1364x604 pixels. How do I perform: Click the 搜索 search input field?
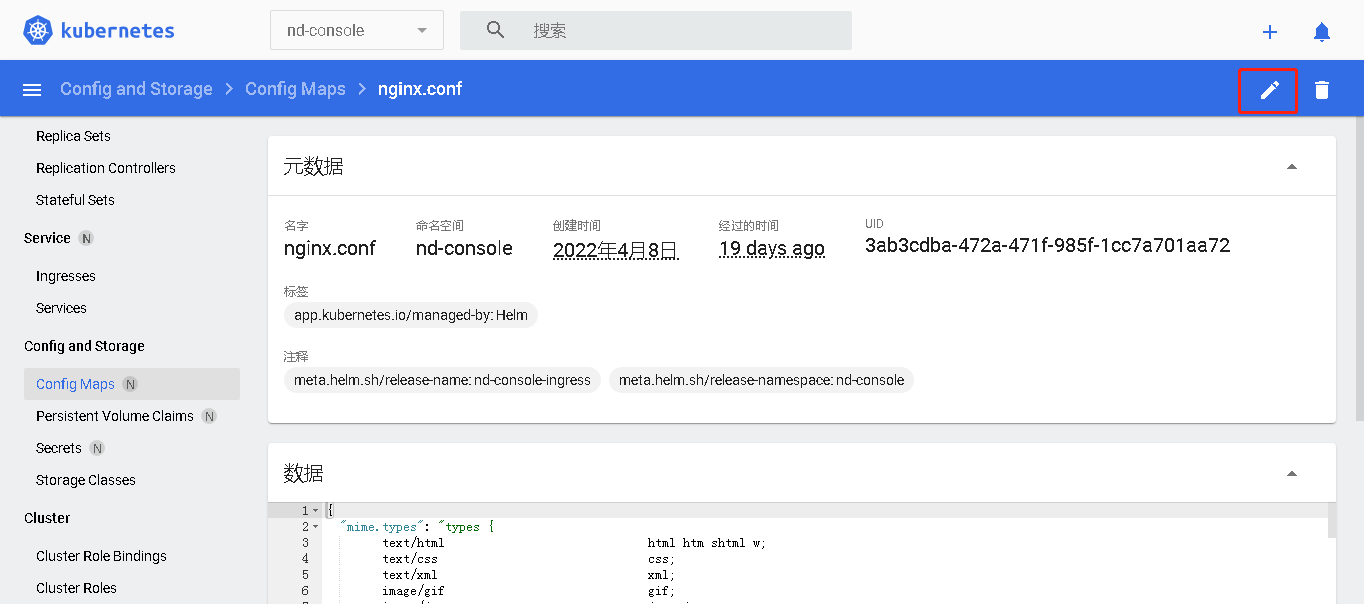pyautogui.click(x=680, y=30)
